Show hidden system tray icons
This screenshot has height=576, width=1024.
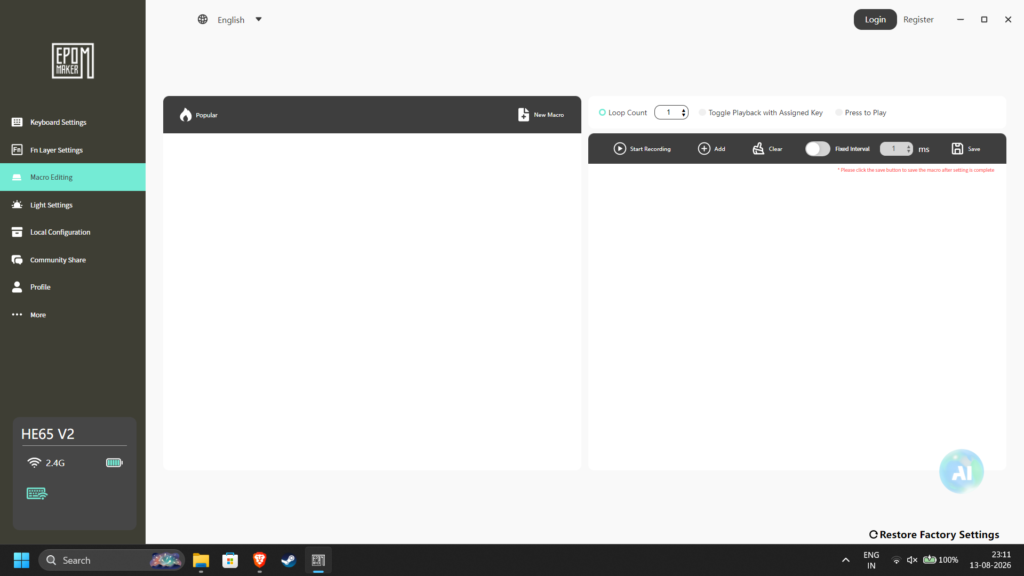click(x=846, y=560)
